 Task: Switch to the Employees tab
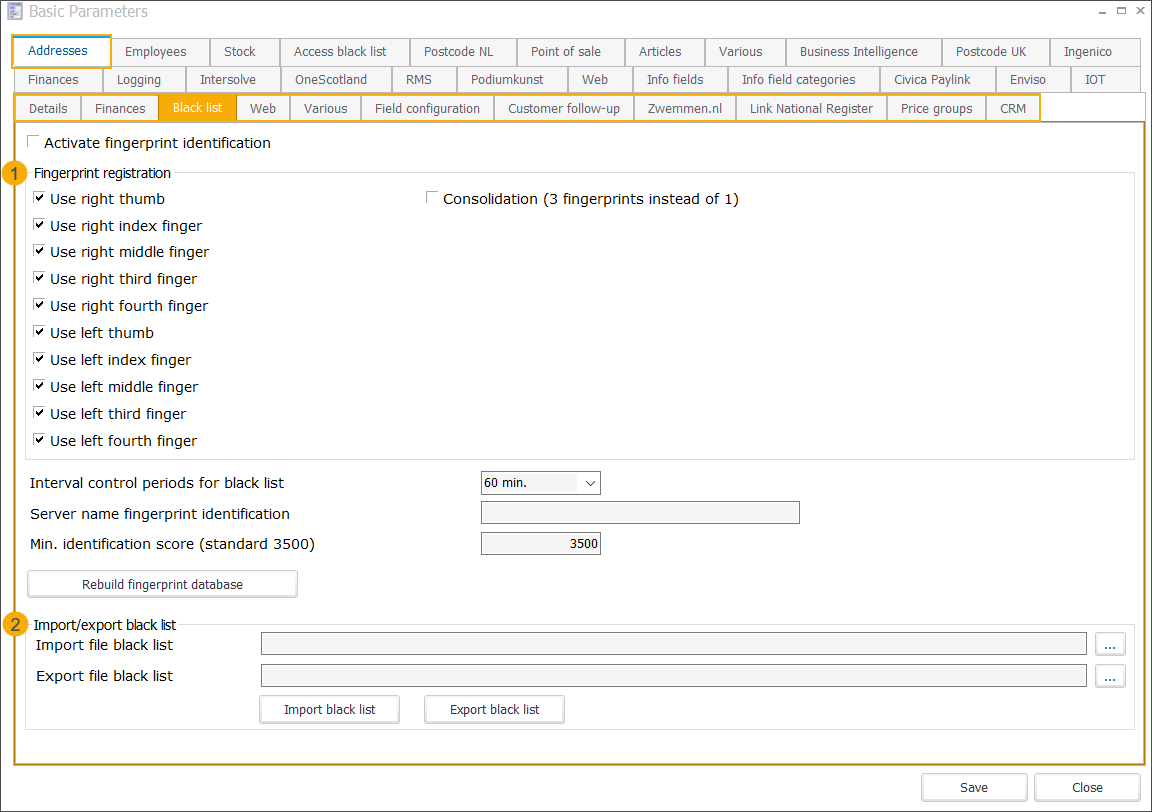click(155, 52)
